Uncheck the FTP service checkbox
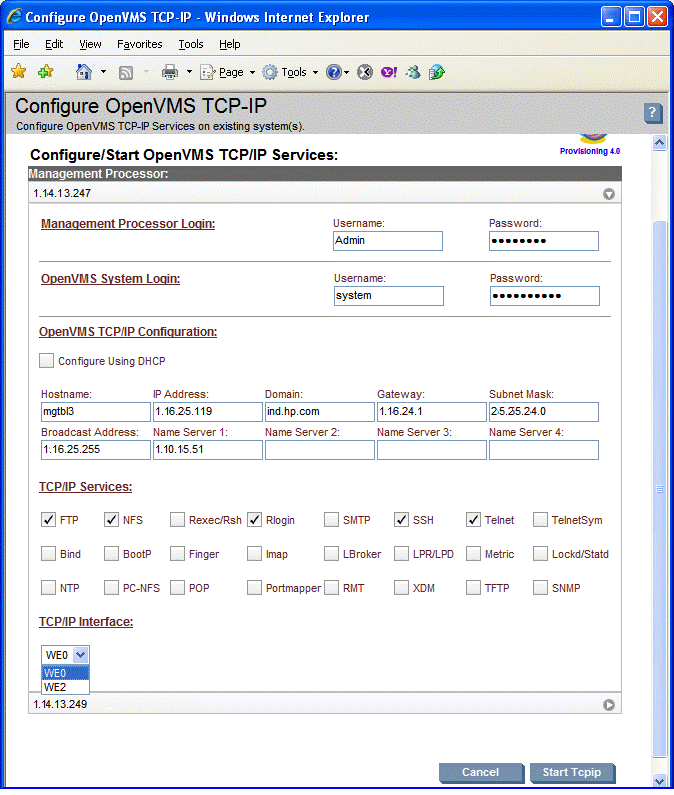 click(x=48, y=520)
